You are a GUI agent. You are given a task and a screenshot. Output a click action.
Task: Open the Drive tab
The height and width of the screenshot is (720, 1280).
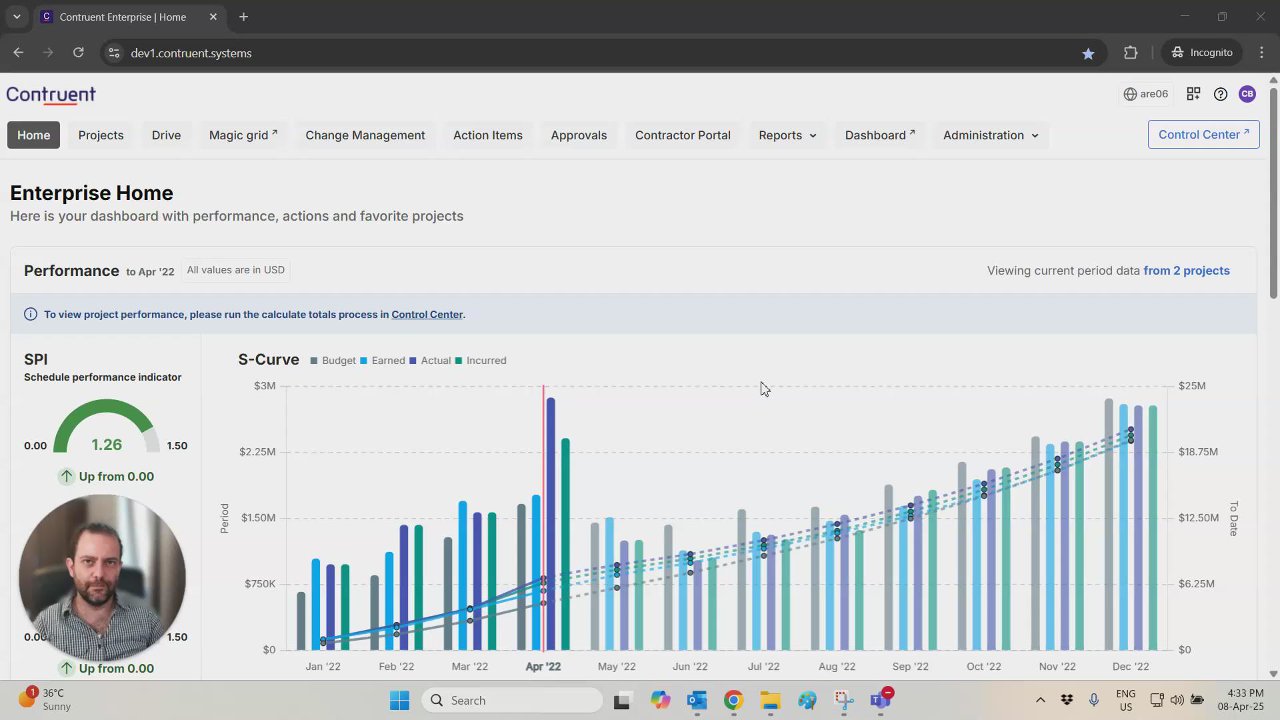click(166, 135)
